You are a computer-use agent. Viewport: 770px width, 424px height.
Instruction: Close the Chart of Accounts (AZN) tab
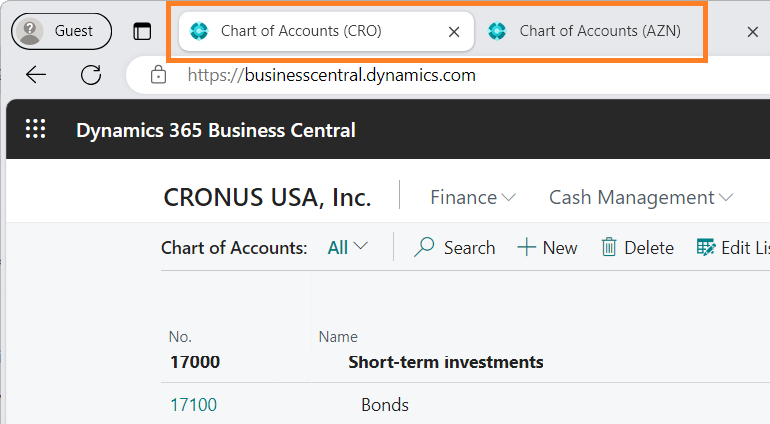click(753, 32)
